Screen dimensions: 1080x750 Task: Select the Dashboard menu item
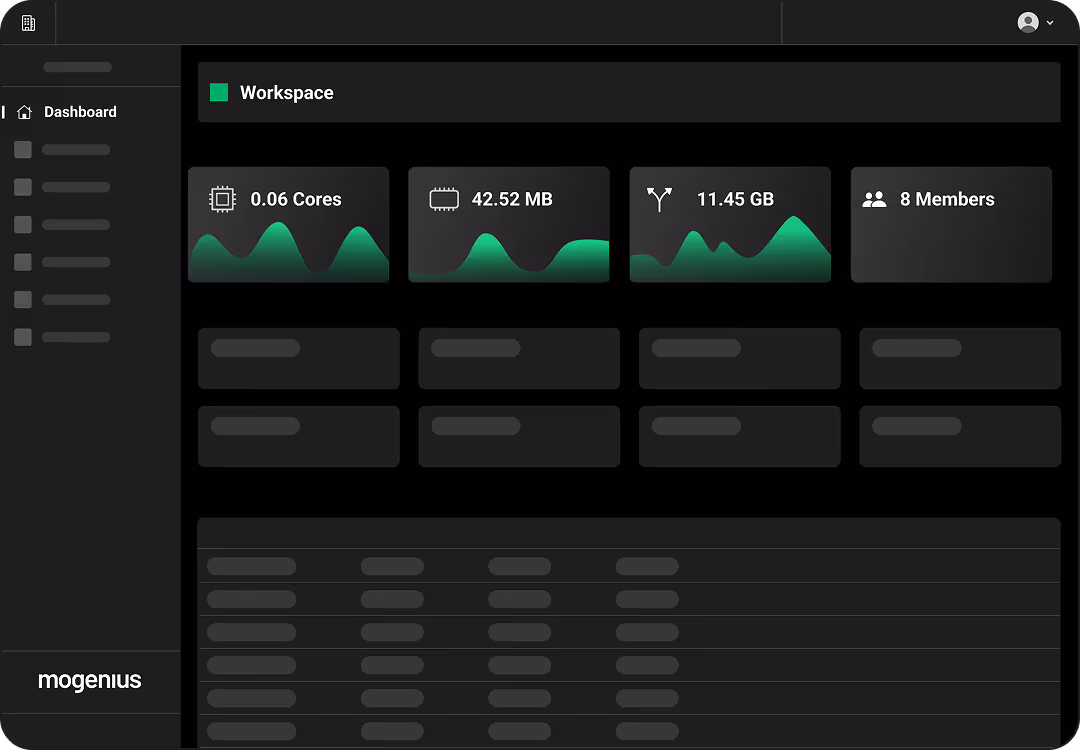click(80, 112)
